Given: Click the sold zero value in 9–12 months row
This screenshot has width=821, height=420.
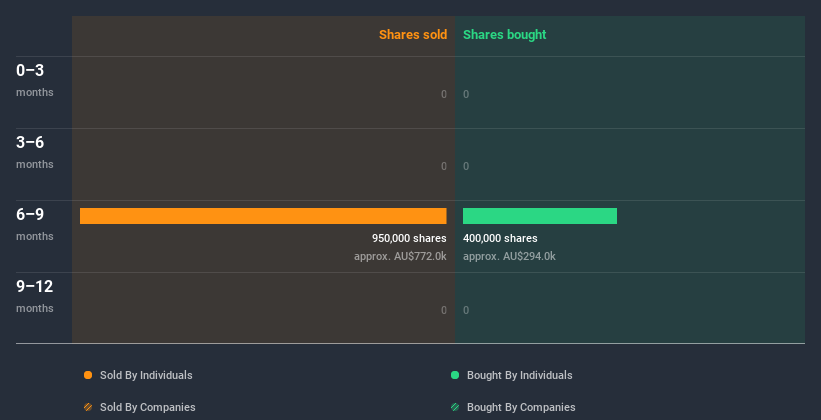Looking at the screenshot, I should (444, 310).
